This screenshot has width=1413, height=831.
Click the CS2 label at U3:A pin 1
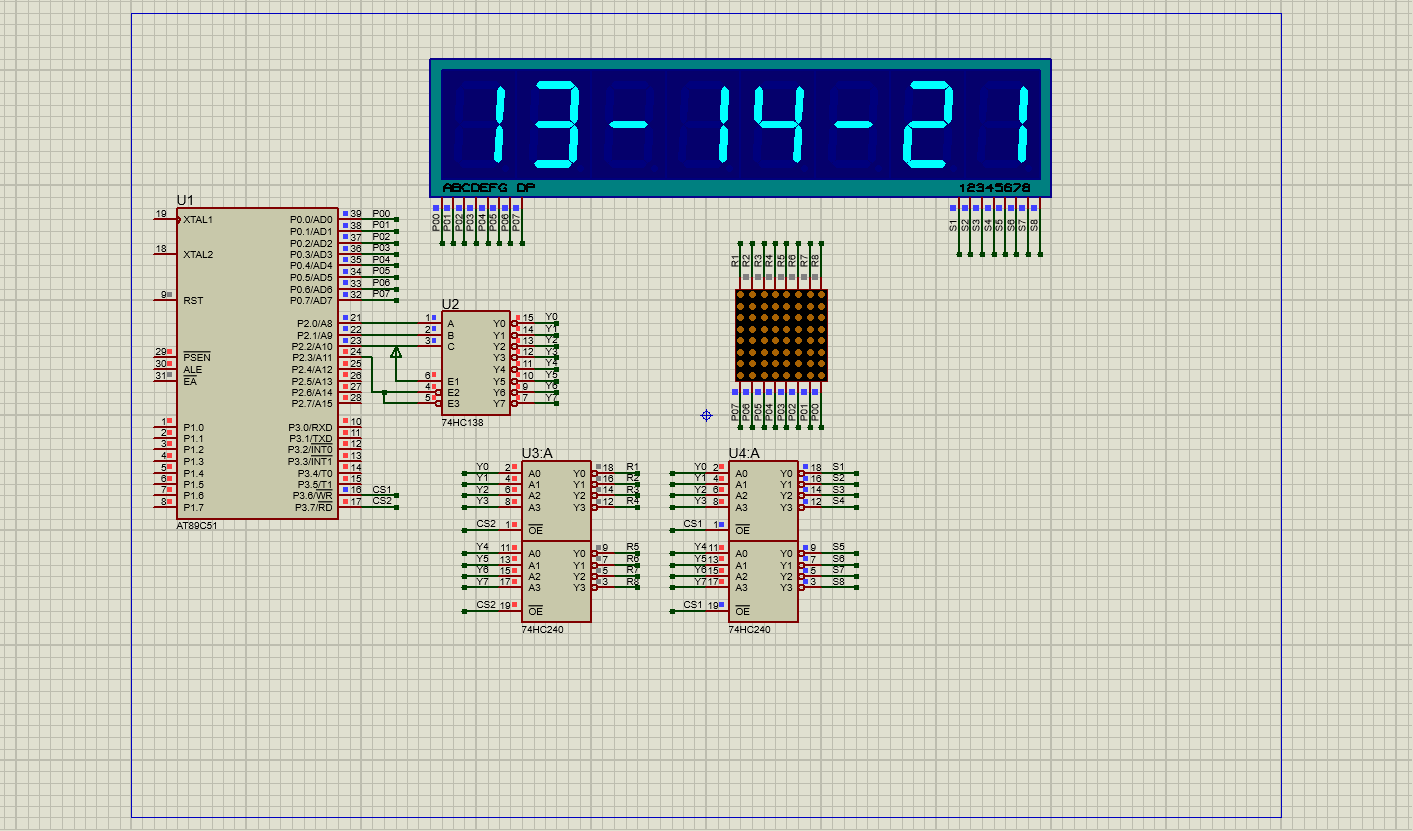coord(486,523)
